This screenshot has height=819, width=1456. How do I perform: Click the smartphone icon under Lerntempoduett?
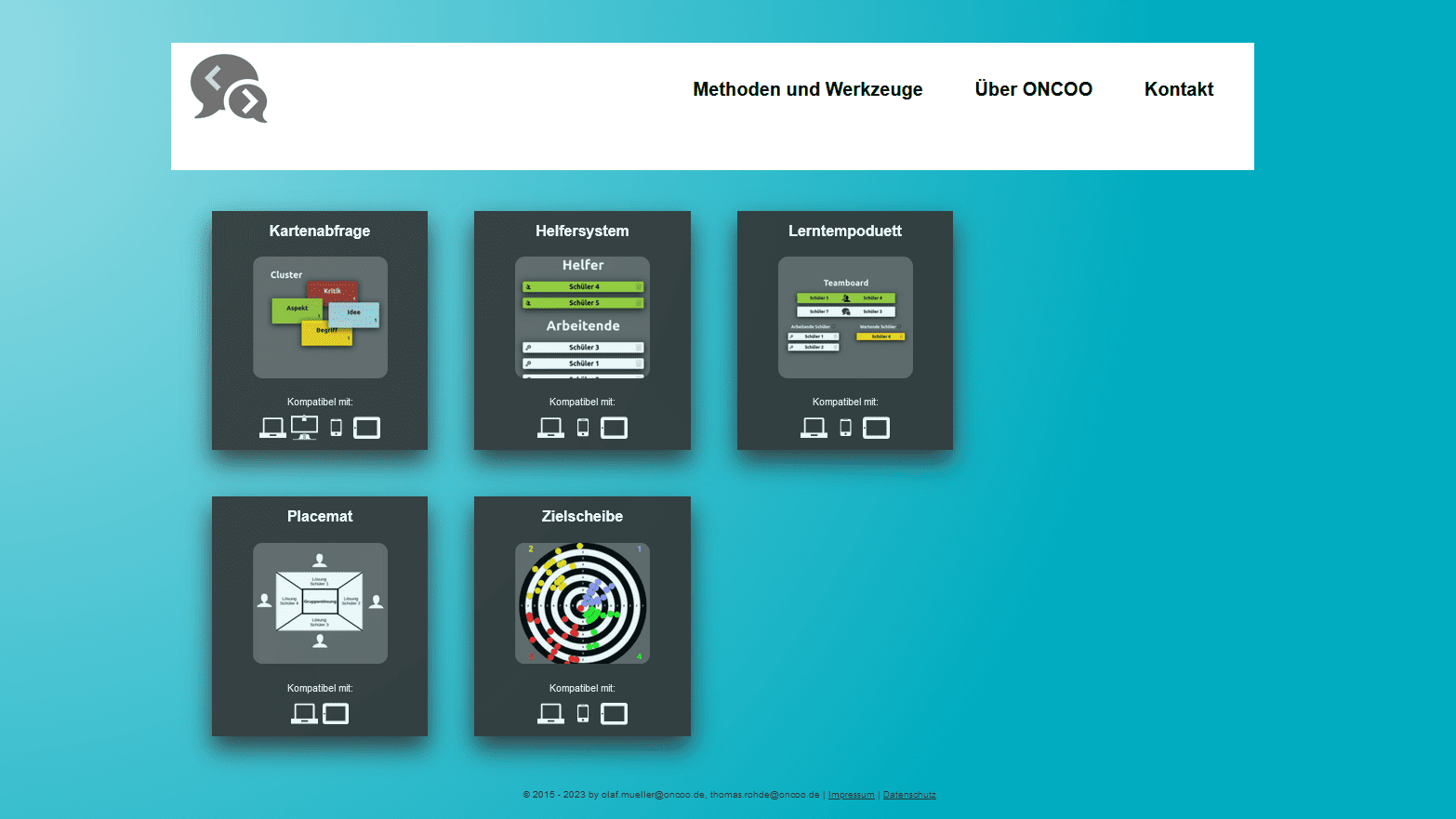pos(845,426)
